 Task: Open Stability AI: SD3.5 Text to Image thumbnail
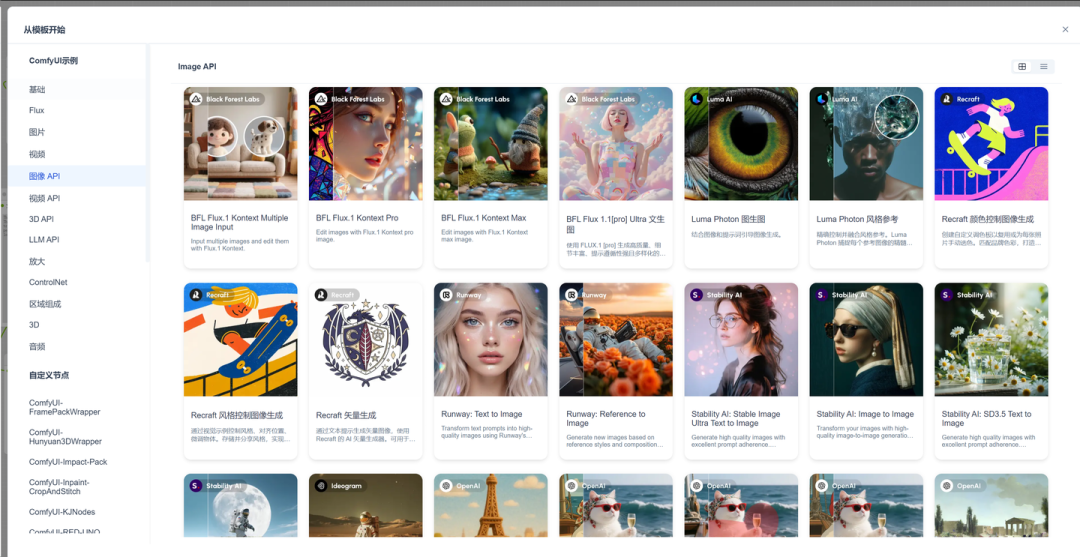point(991,339)
